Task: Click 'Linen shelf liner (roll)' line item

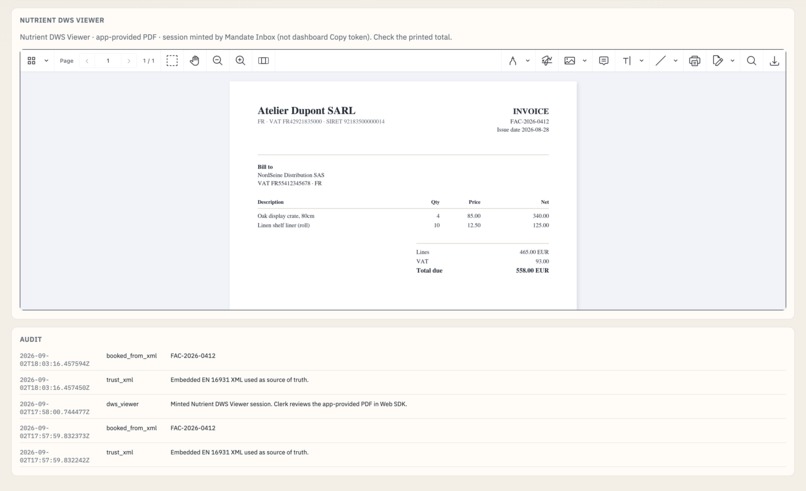Action: (284, 225)
